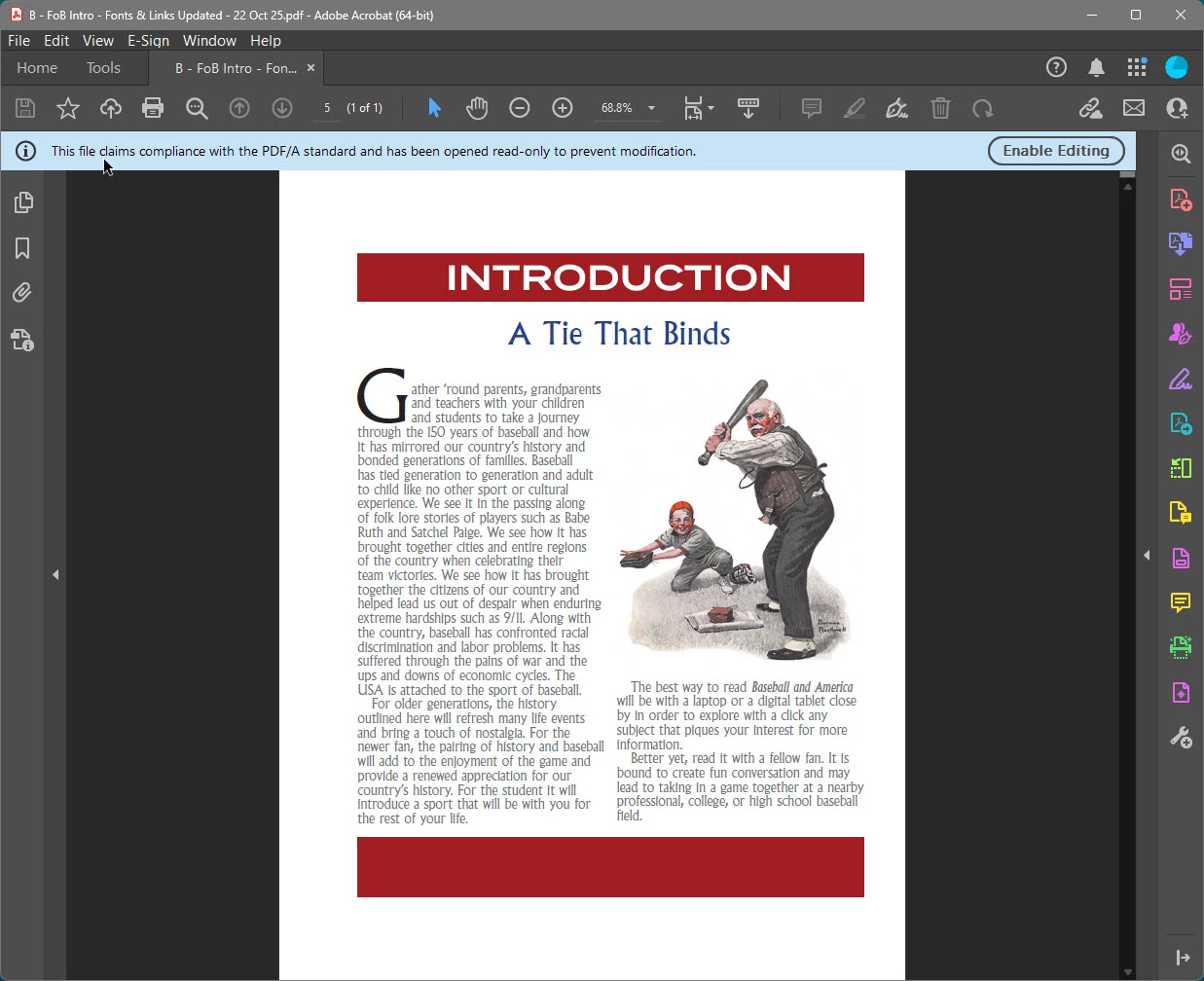Close the B - FoB Intro document tab
The height and width of the screenshot is (981, 1204).
(311, 68)
